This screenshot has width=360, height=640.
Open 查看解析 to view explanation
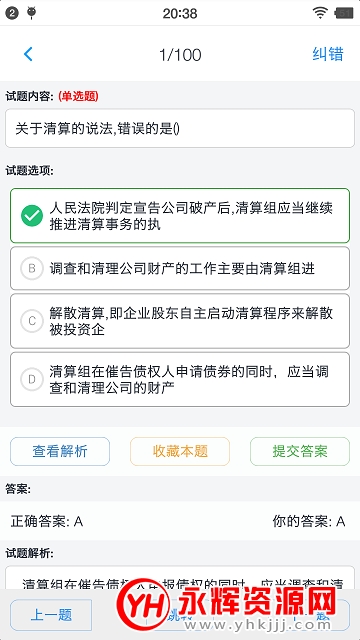(60, 451)
